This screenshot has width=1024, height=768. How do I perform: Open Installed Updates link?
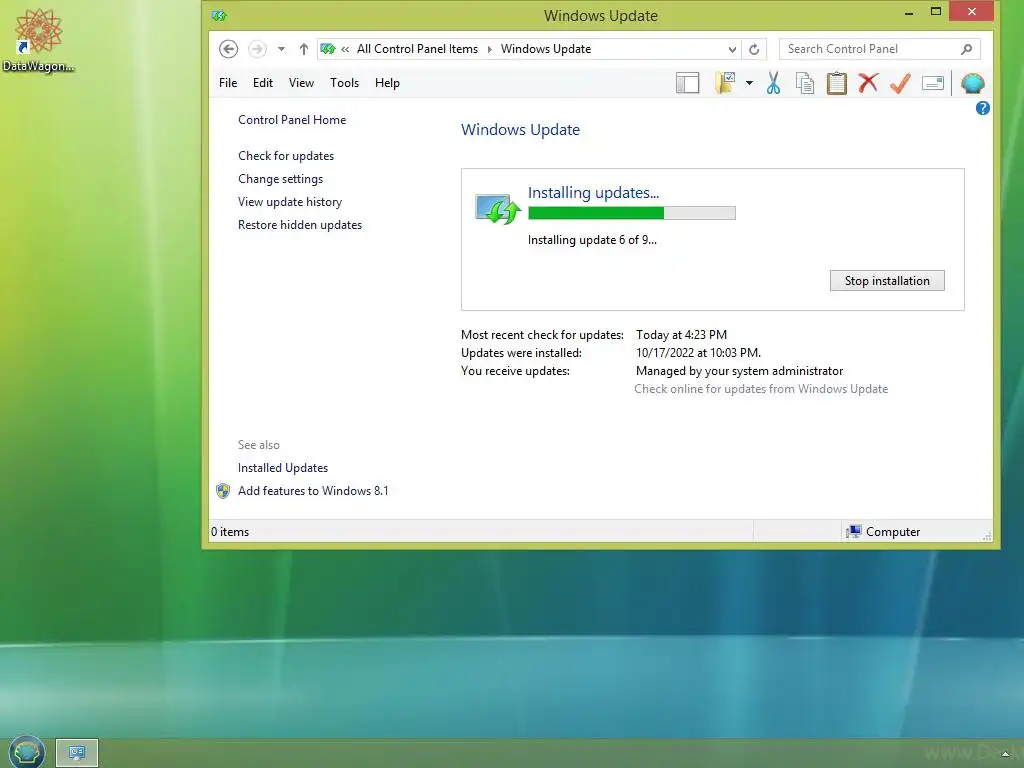[283, 468]
